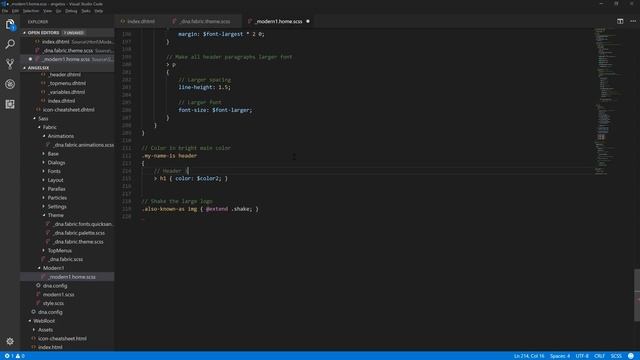Click CRLF end-of-line selector
The height and width of the screenshot is (360, 640).
coord(600,356)
